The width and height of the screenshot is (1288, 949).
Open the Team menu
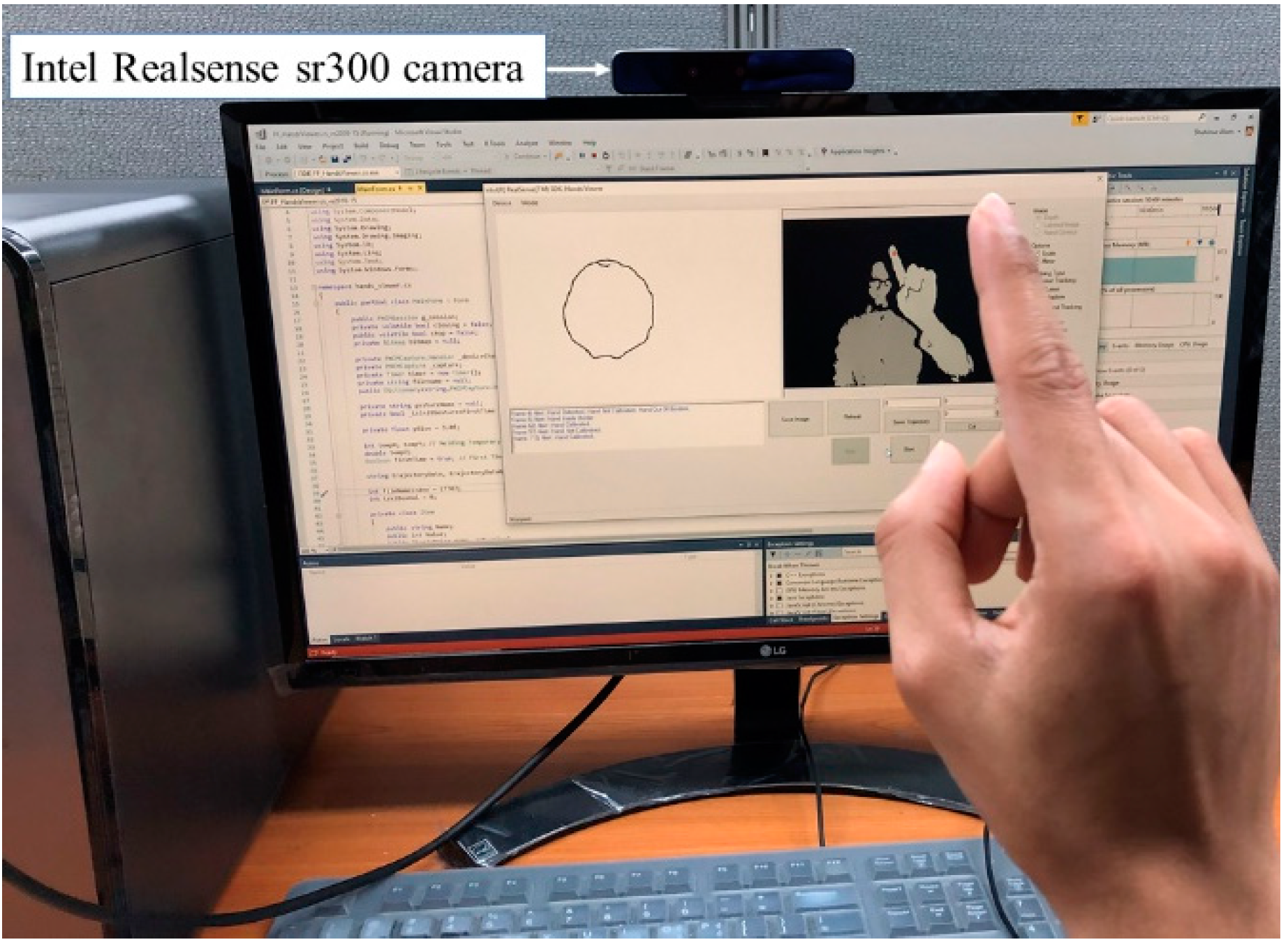coord(417,144)
